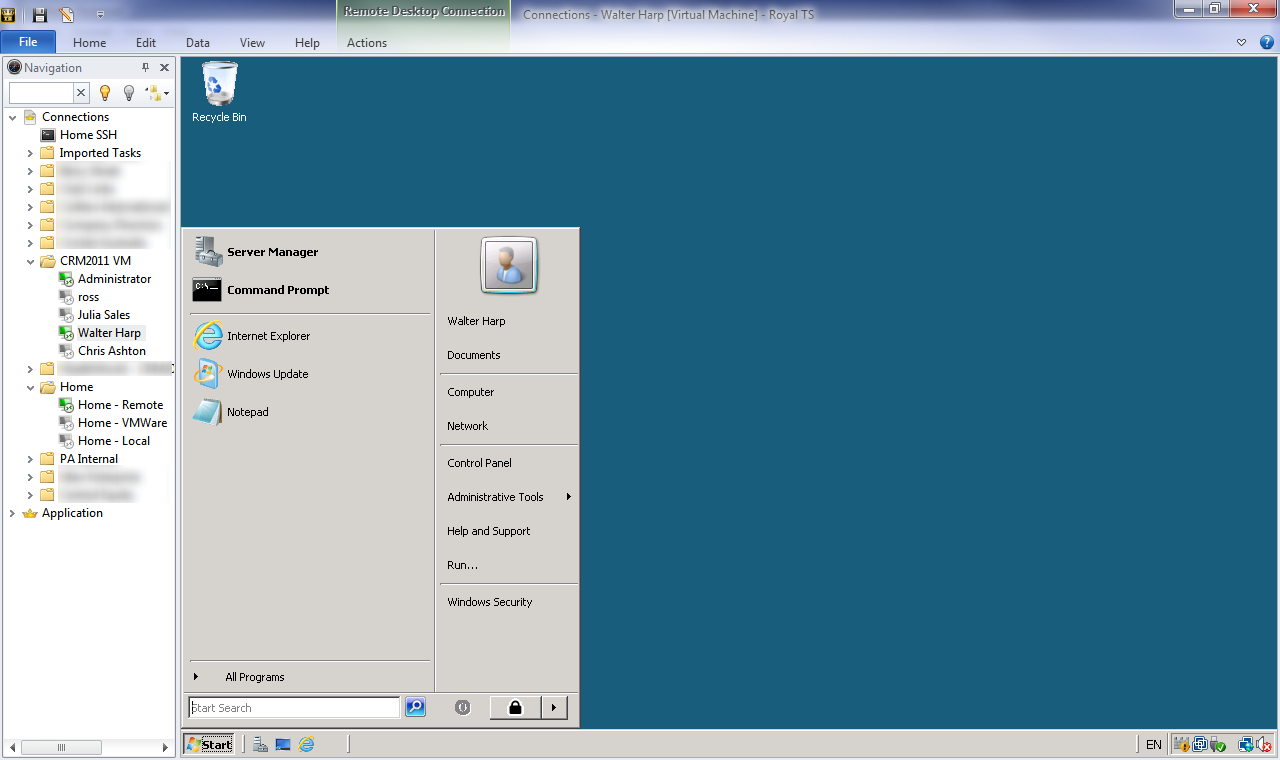Open the File menu tab
This screenshot has height=760, width=1280.
[x=28, y=42]
